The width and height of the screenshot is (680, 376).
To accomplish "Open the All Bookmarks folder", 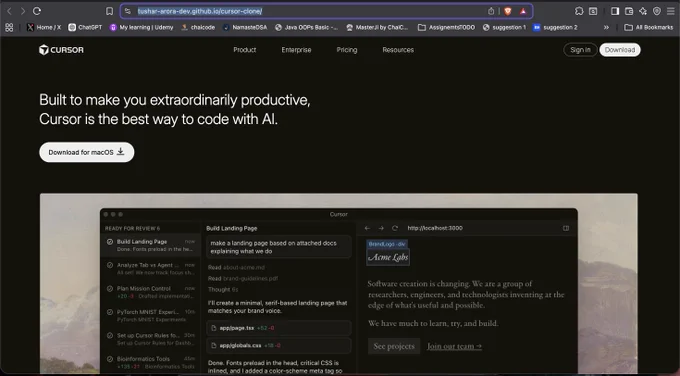I will (649, 27).
